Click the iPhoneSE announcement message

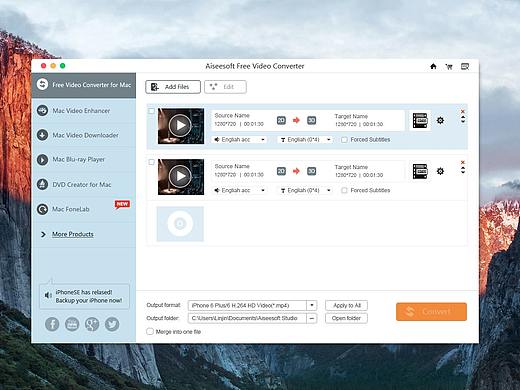pyautogui.click(x=89, y=296)
